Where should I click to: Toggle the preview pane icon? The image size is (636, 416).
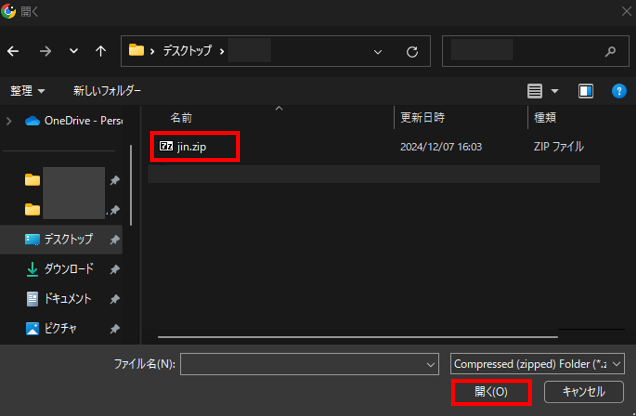click(586, 91)
